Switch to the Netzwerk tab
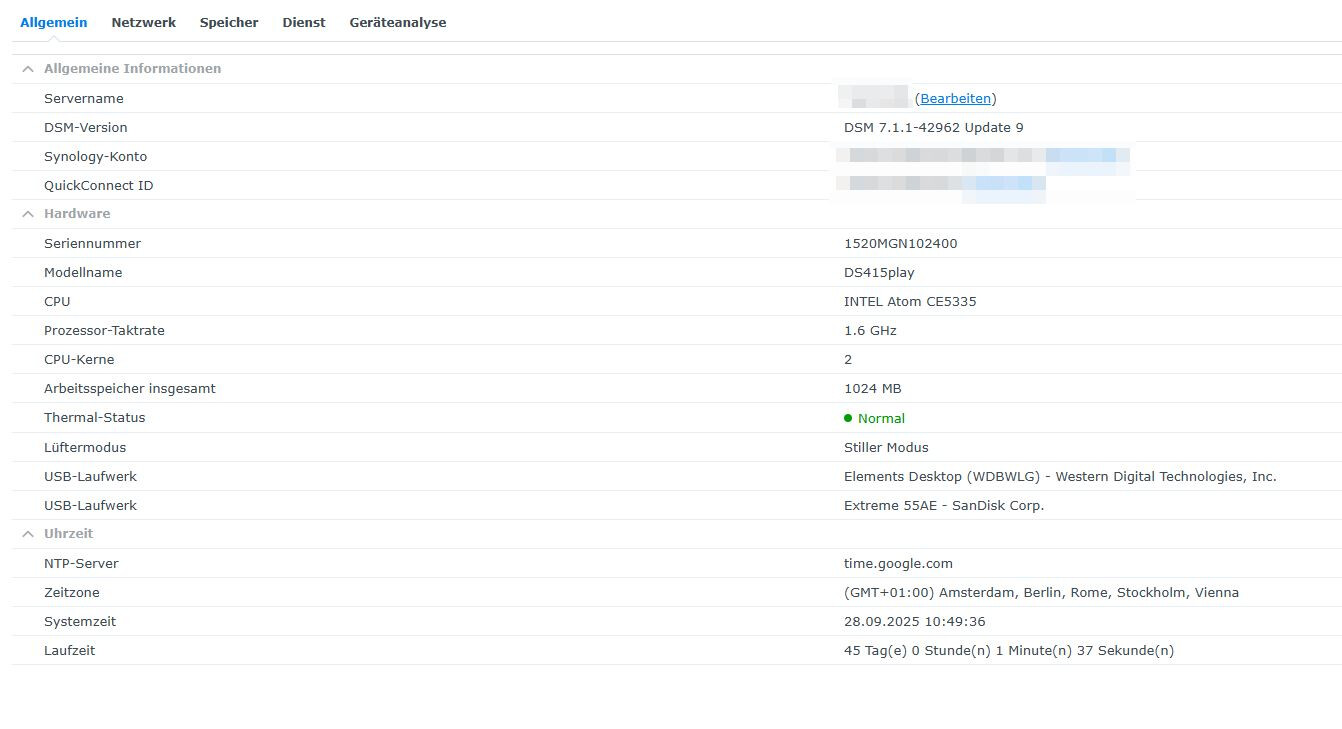 [143, 22]
